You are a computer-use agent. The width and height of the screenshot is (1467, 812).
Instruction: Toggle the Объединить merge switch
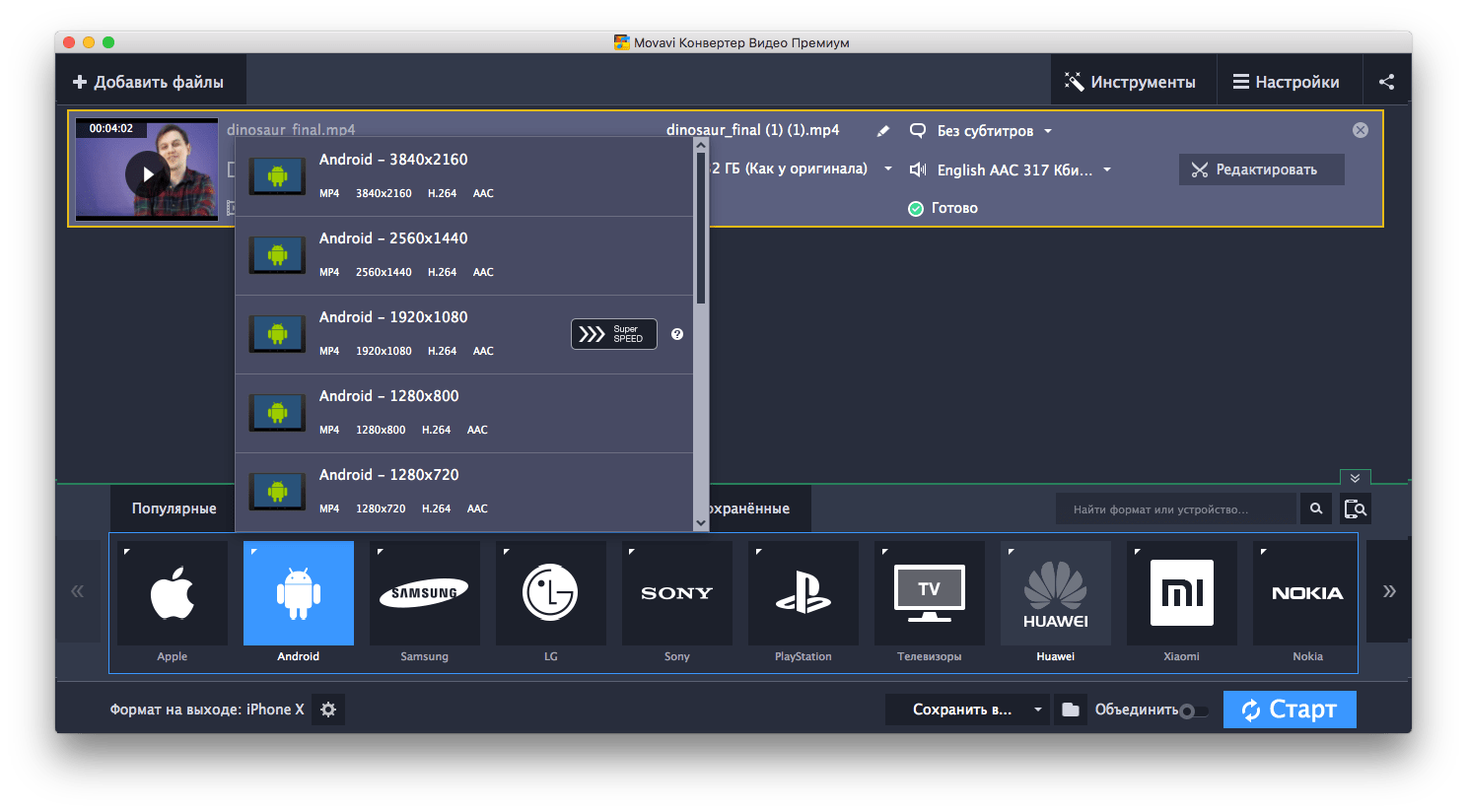pos(1193,710)
